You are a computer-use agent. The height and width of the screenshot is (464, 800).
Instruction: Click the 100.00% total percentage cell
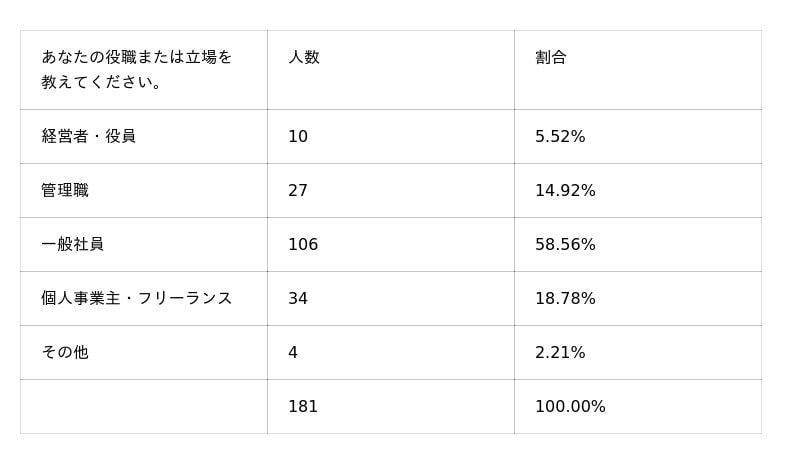570,407
